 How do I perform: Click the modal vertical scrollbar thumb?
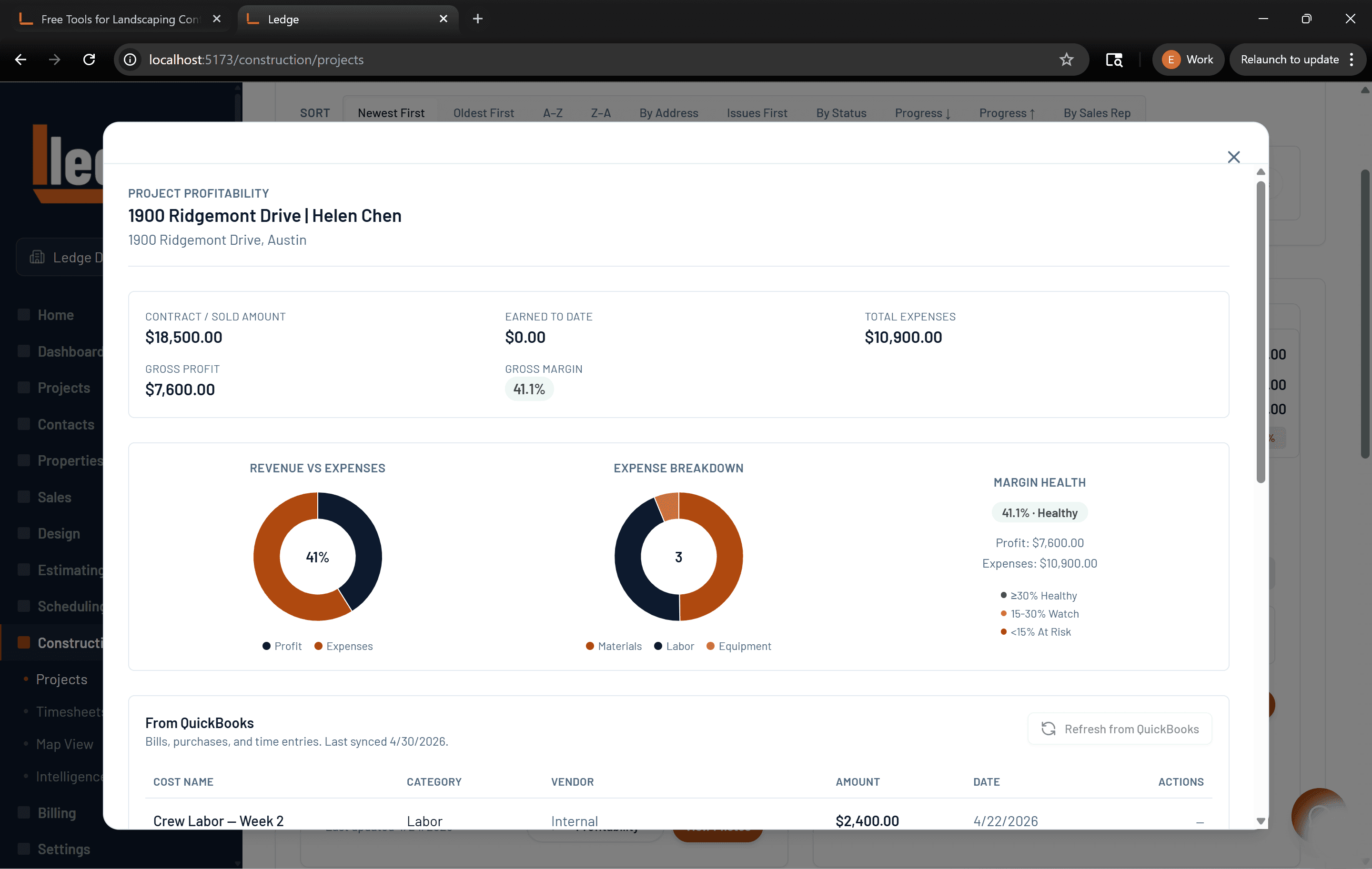click(x=1261, y=332)
